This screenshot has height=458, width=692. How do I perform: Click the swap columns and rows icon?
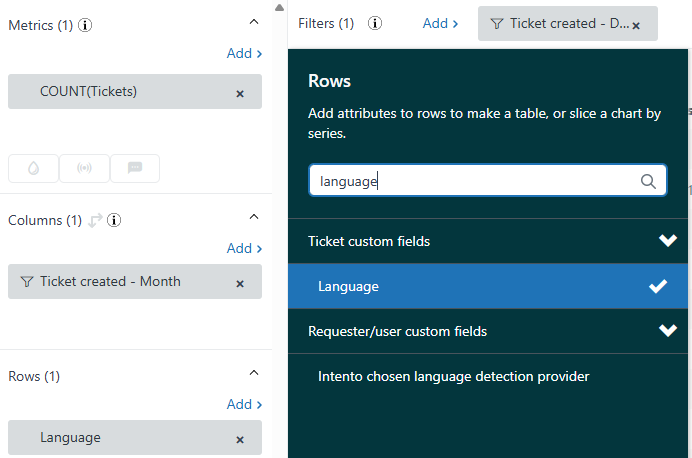click(96, 220)
